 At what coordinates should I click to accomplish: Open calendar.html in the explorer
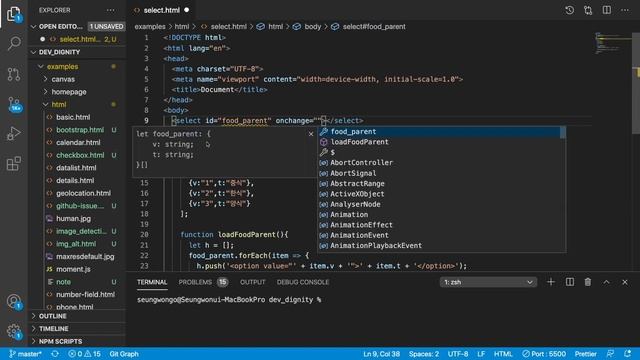pyautogui.click(x=78, y=142)
